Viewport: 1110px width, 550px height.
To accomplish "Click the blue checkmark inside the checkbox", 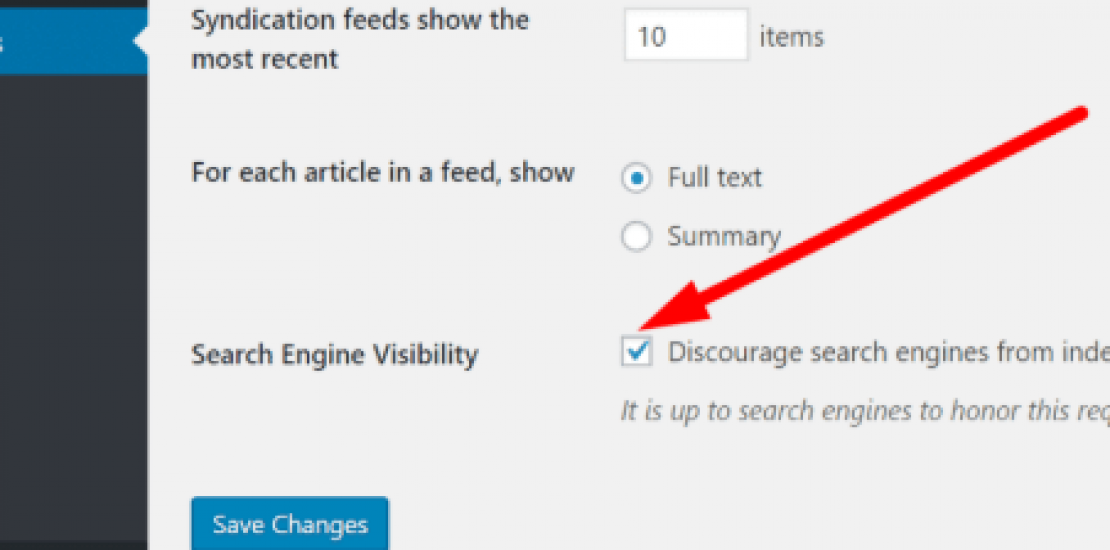I will (638, 352).
